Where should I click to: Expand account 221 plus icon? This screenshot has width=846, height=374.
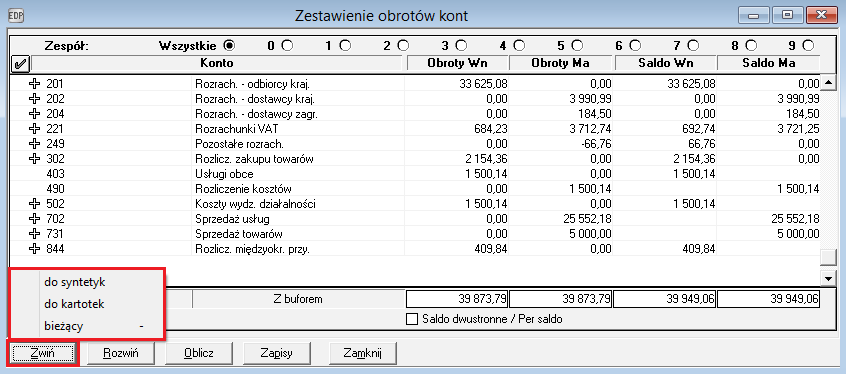pyautogui.click(x=35, y=129)
